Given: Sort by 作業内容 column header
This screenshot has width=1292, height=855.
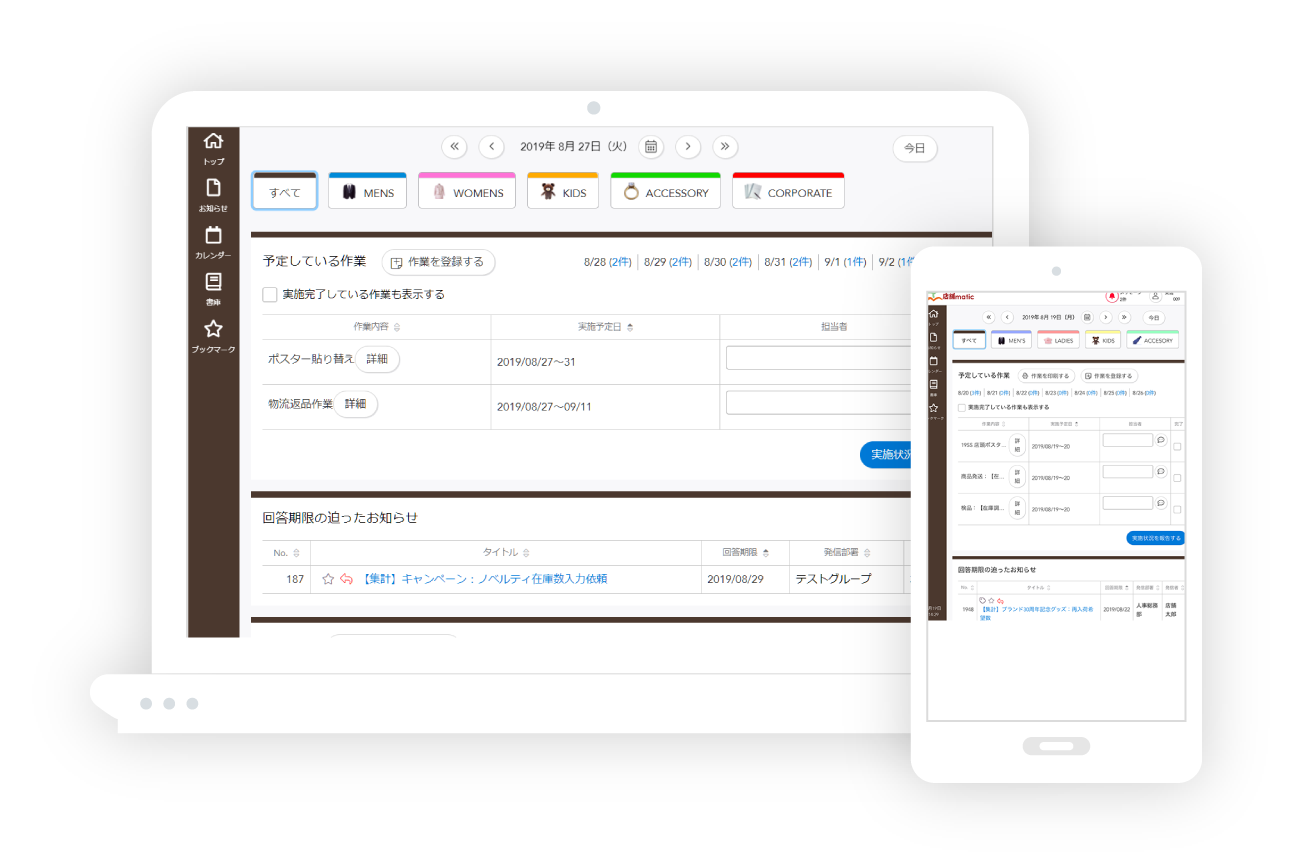Looking at the screenshot, I should tap(376, 327).
